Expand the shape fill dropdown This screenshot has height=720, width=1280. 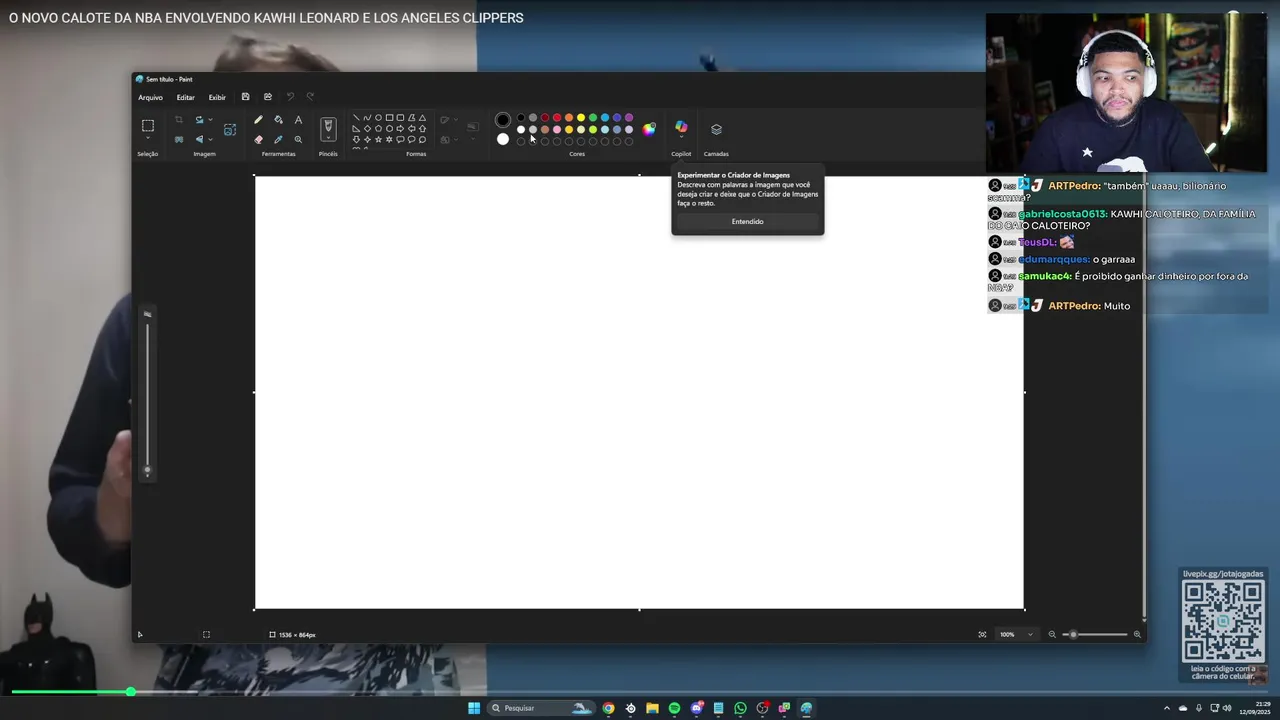pyautogui.click(x=456, y=139)
